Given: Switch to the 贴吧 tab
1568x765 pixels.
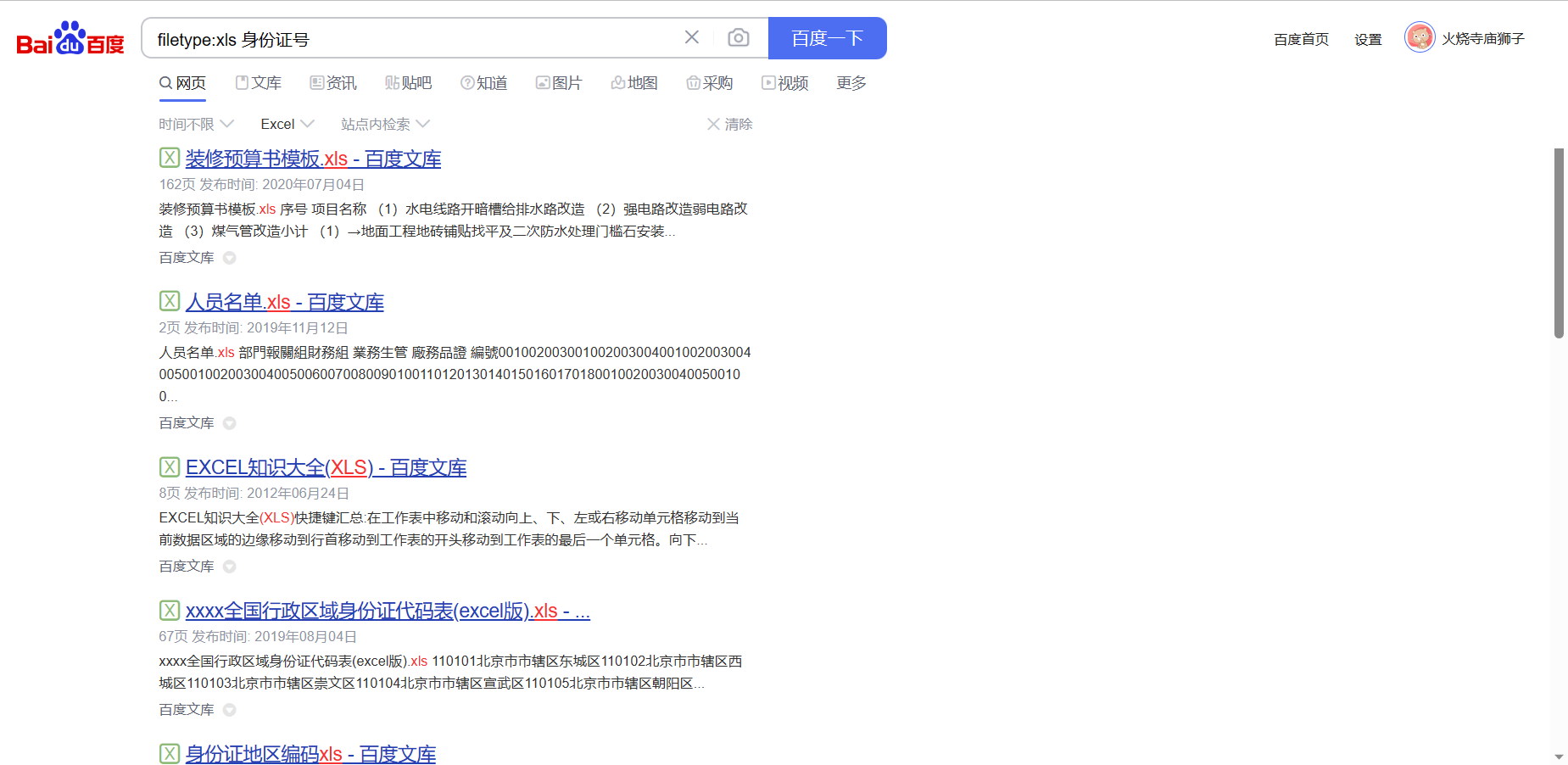Looking at the screenshot, I should click(409, 83).
